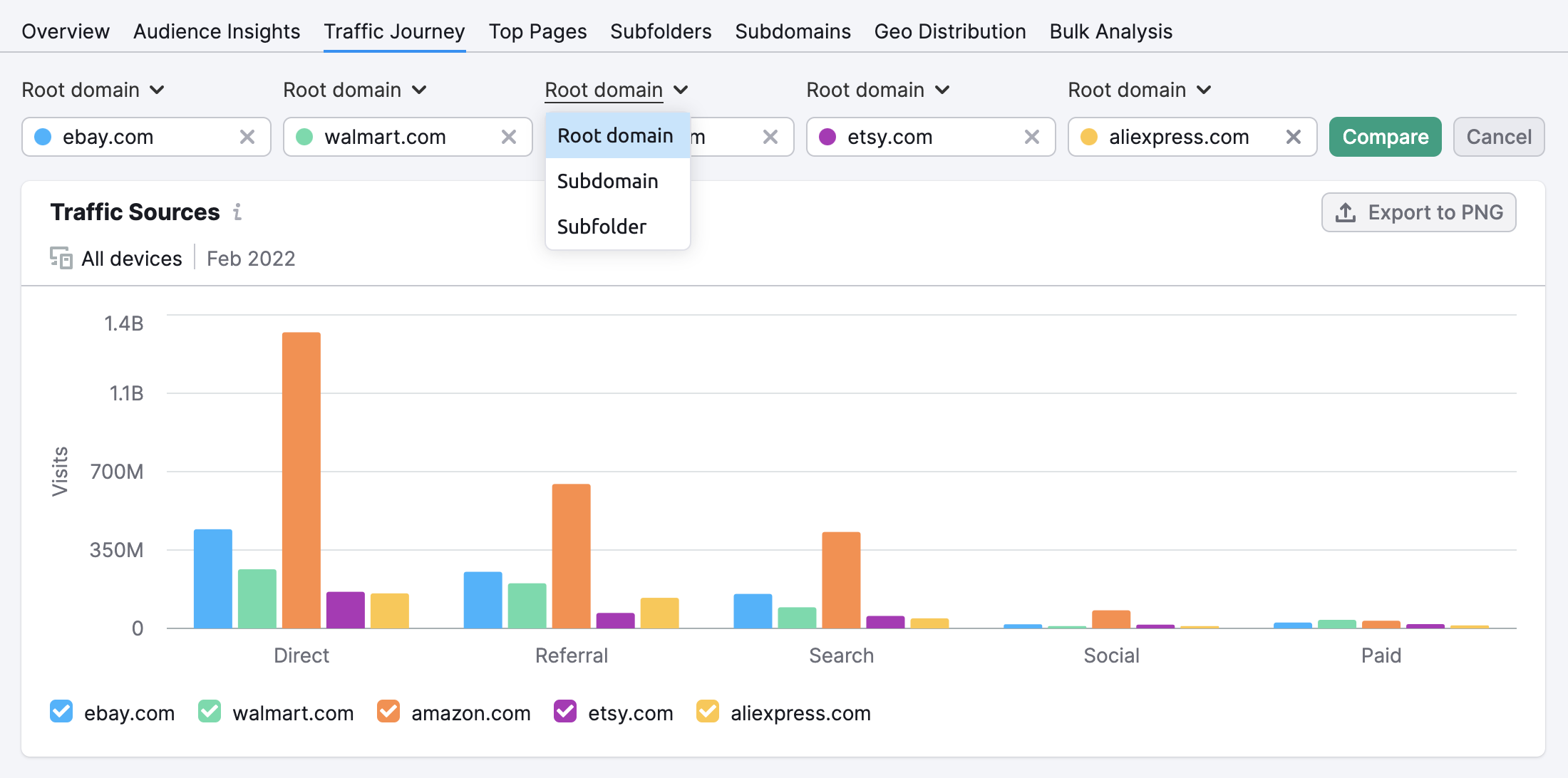Click the Referral axis label

pos(572,655)
